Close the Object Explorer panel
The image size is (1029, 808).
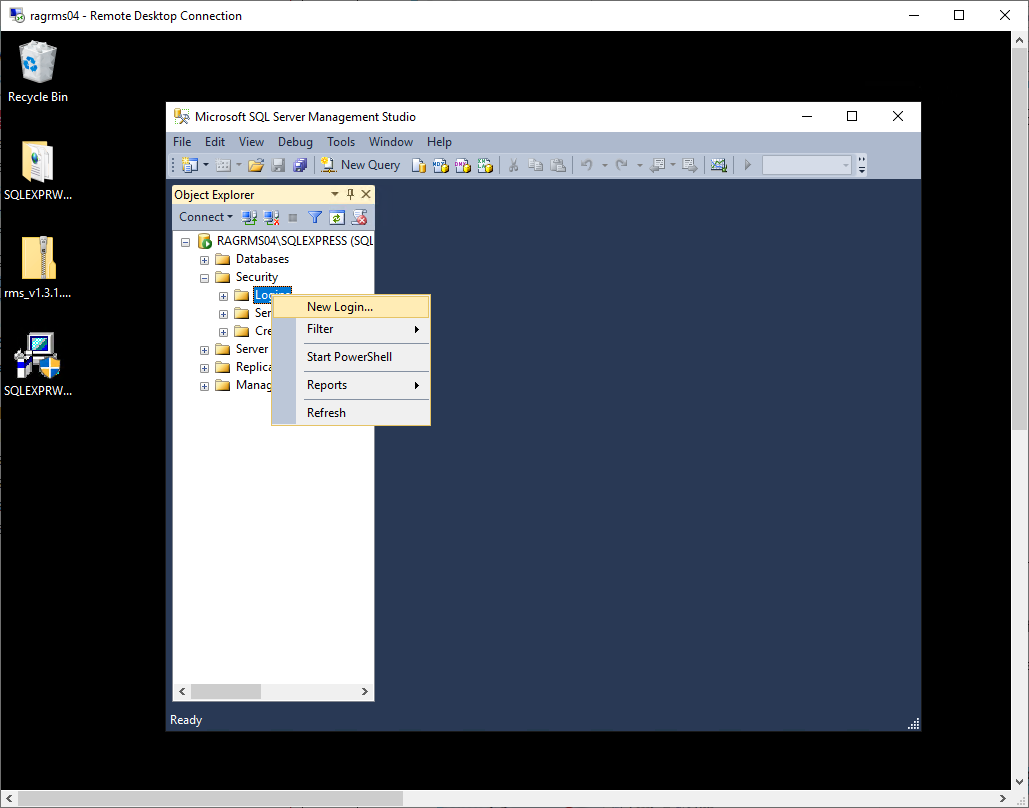(366, 194)
